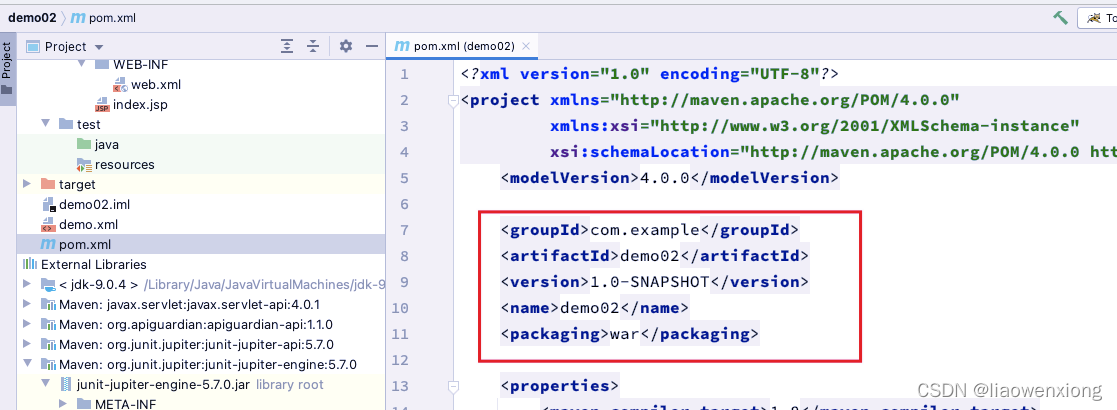Collapse Maven junit-jupiter-engine:5.7.0 library
Viewport: 1117px width, 410px height.
[27, 364]
